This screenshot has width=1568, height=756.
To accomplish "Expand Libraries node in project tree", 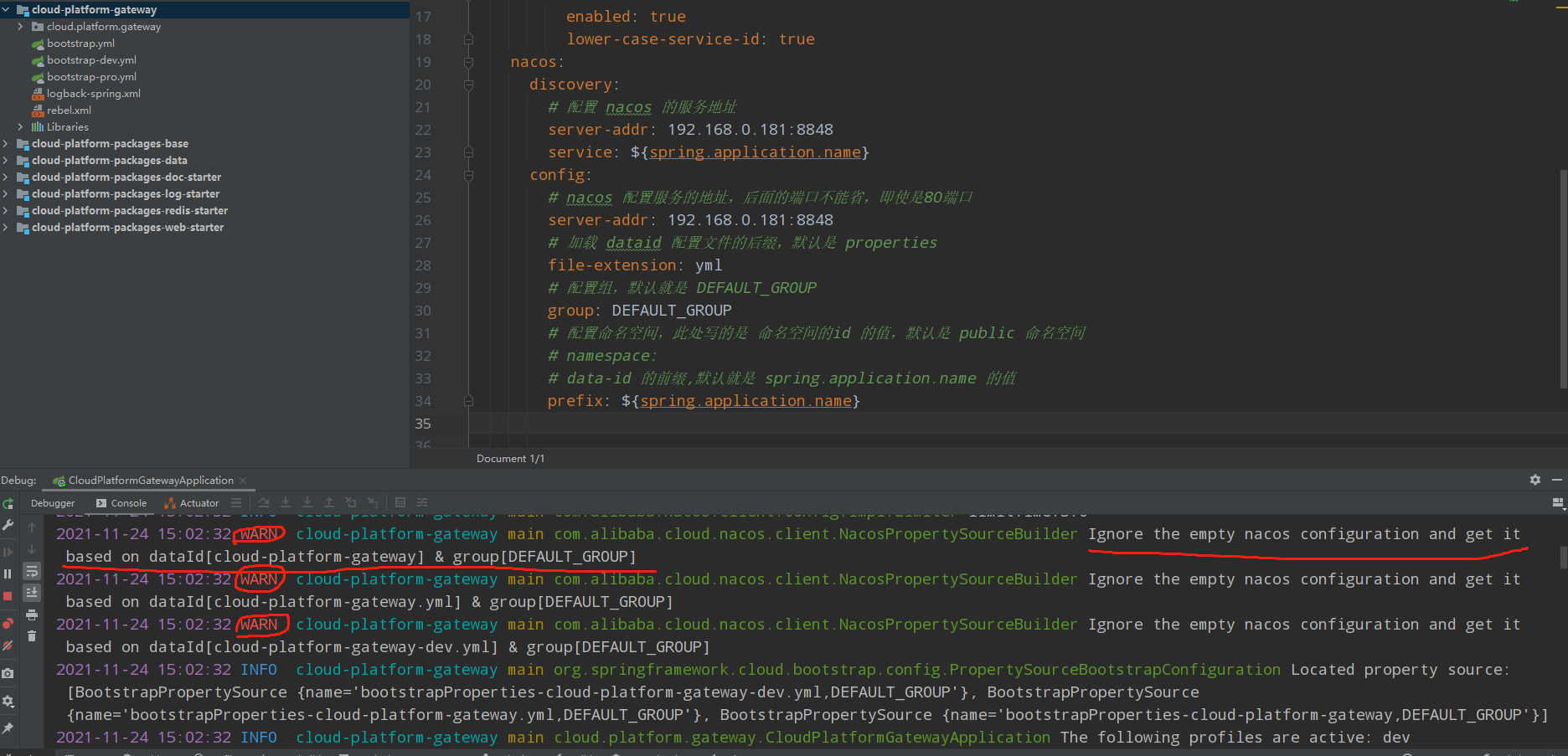I will coord(20,127).
